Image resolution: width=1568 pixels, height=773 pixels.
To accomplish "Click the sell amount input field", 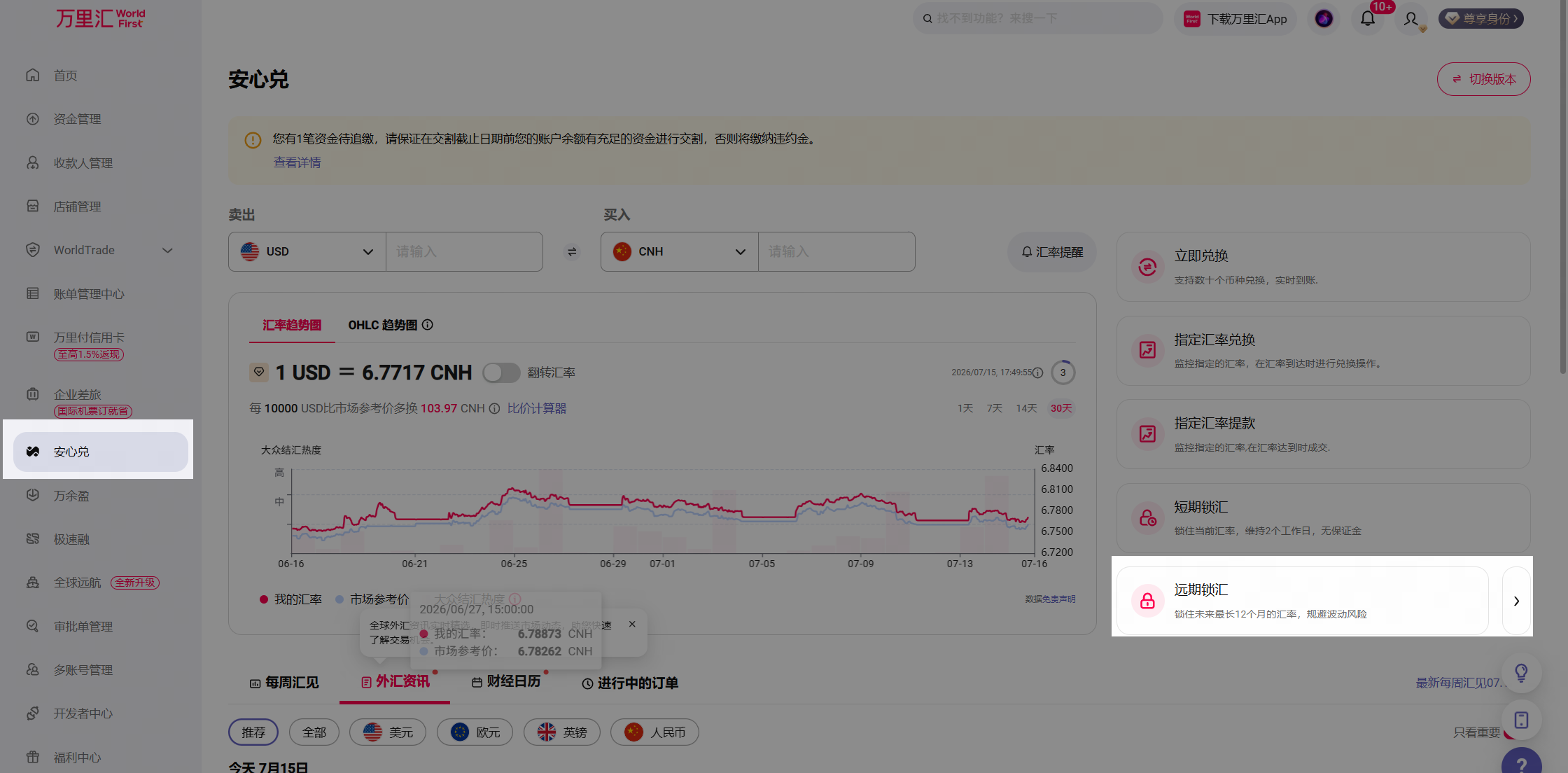I will 464,252.
